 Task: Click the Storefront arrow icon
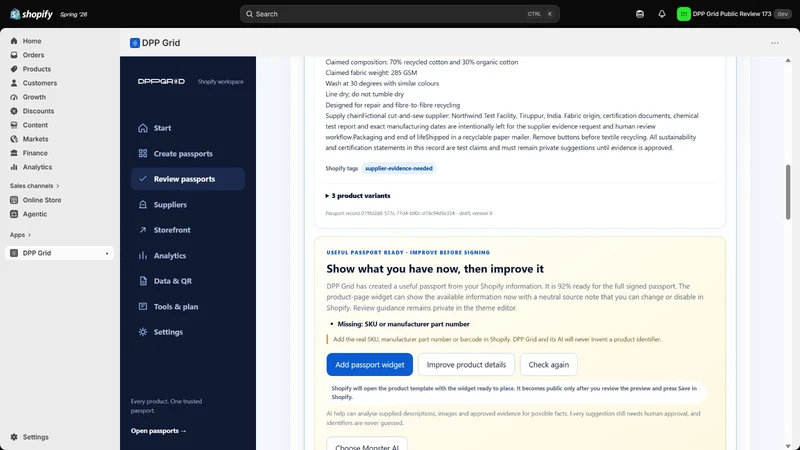pos(143,230)
